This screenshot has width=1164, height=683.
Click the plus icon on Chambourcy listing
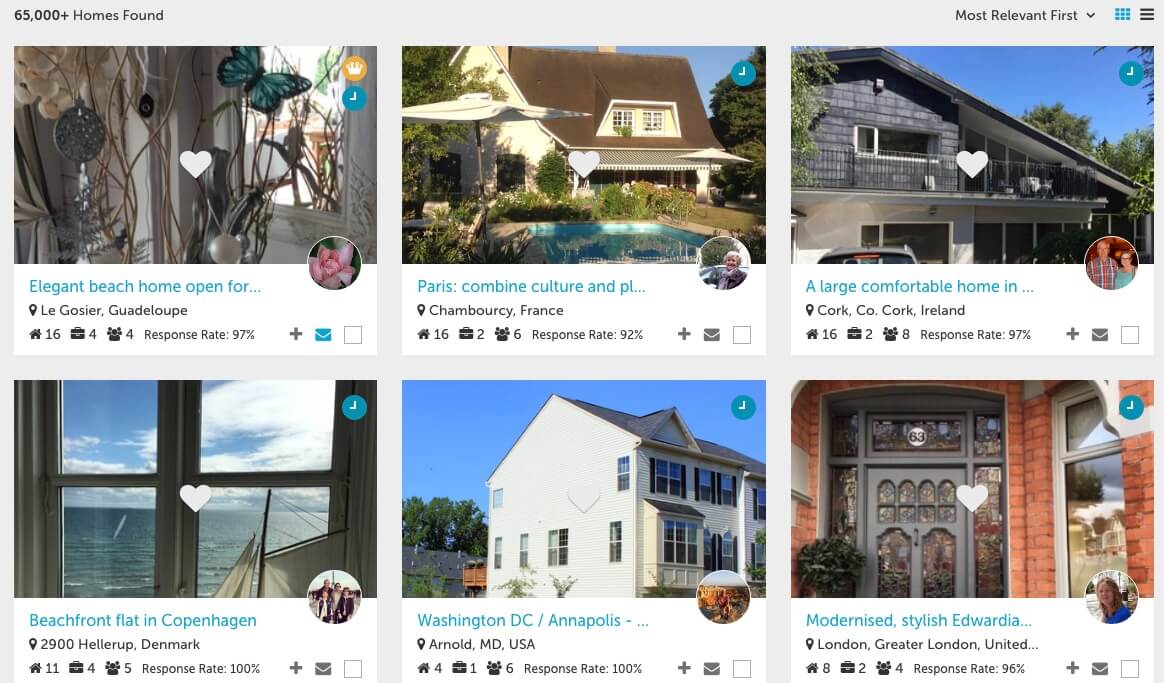684,334
